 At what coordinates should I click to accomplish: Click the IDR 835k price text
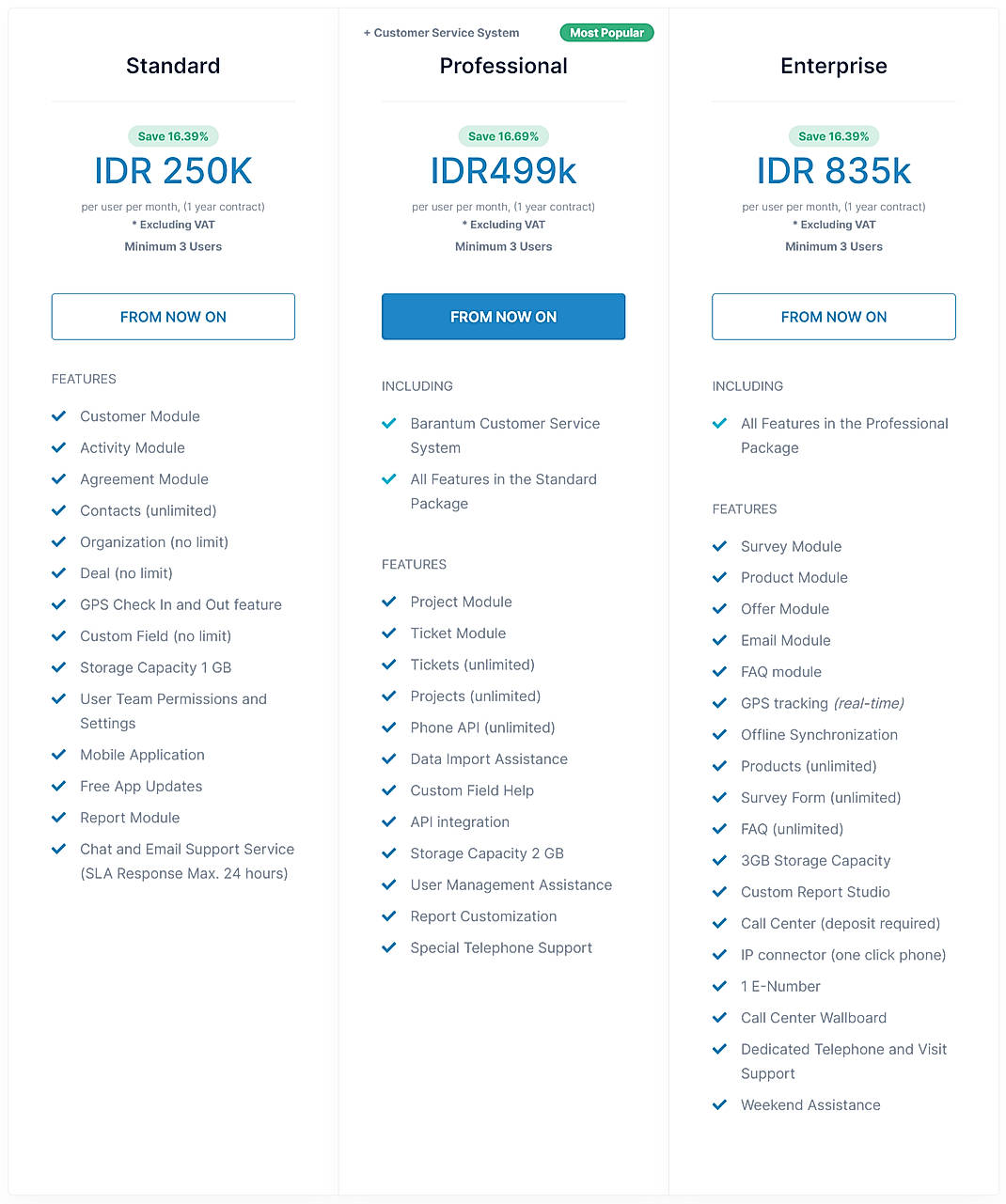click(x=833, y=171)
